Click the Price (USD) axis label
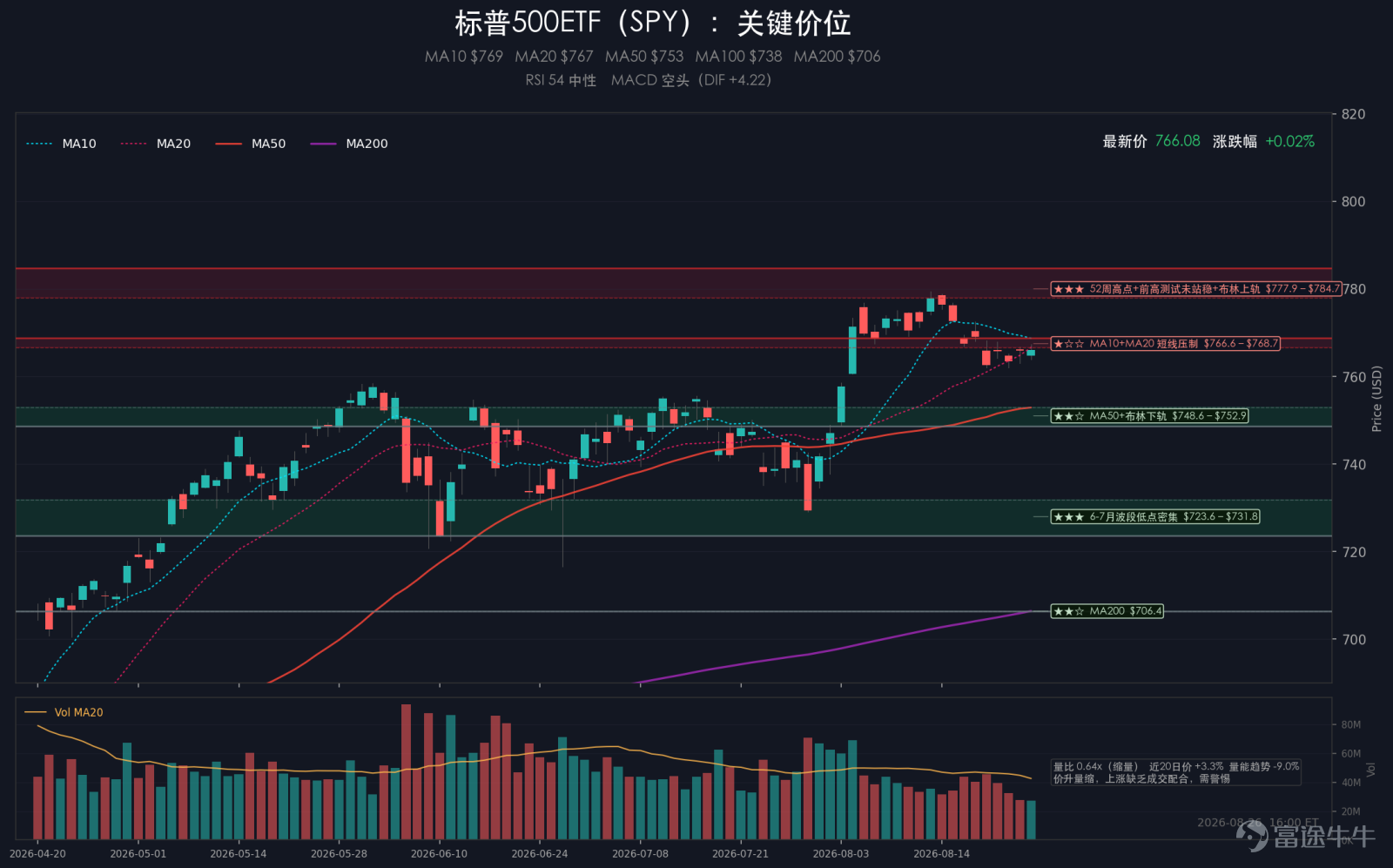Image resolution: width=1393 pixels, height=868 pixels. [x=1376, y=399]
